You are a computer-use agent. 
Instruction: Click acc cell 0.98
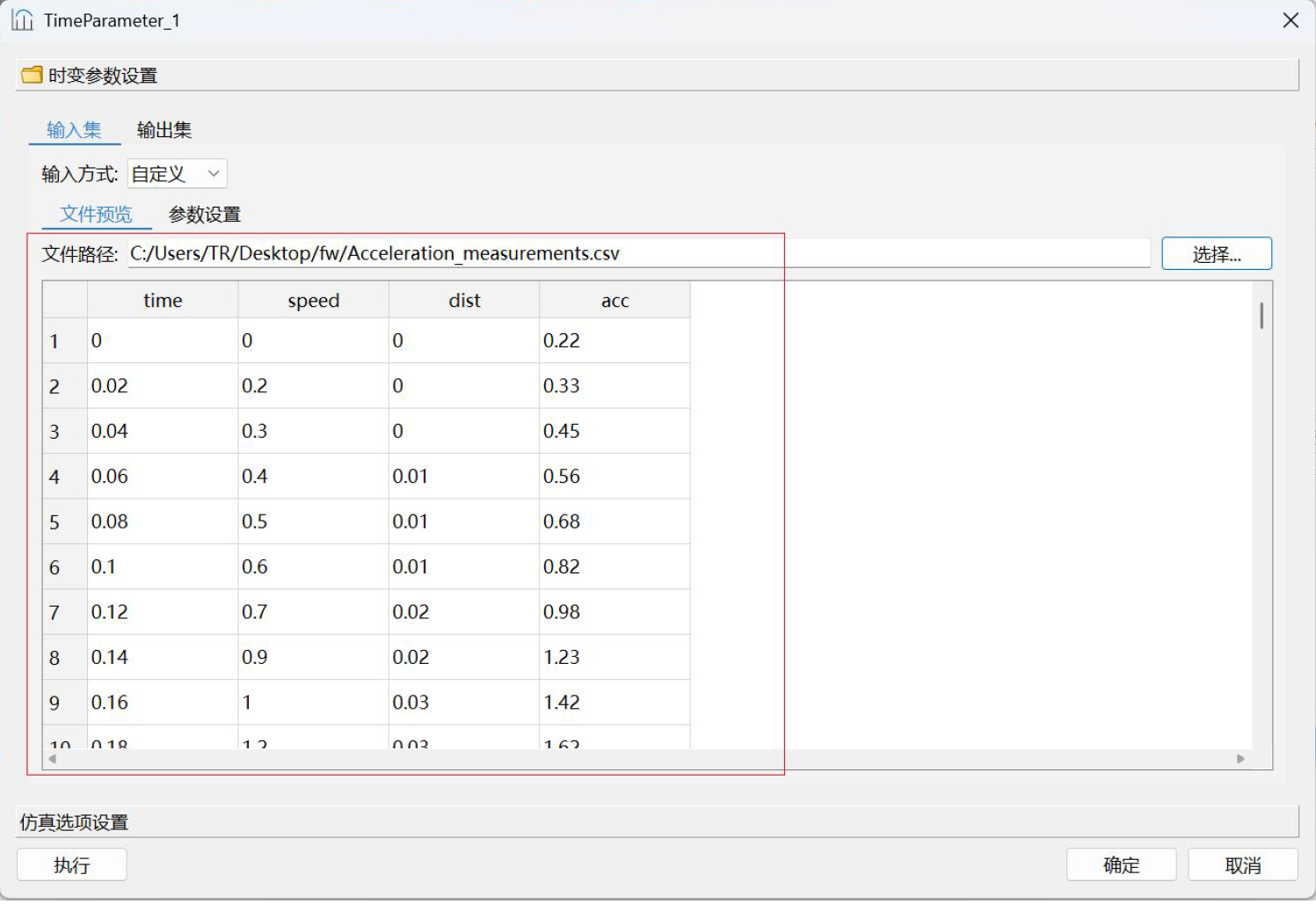[614, 612]
